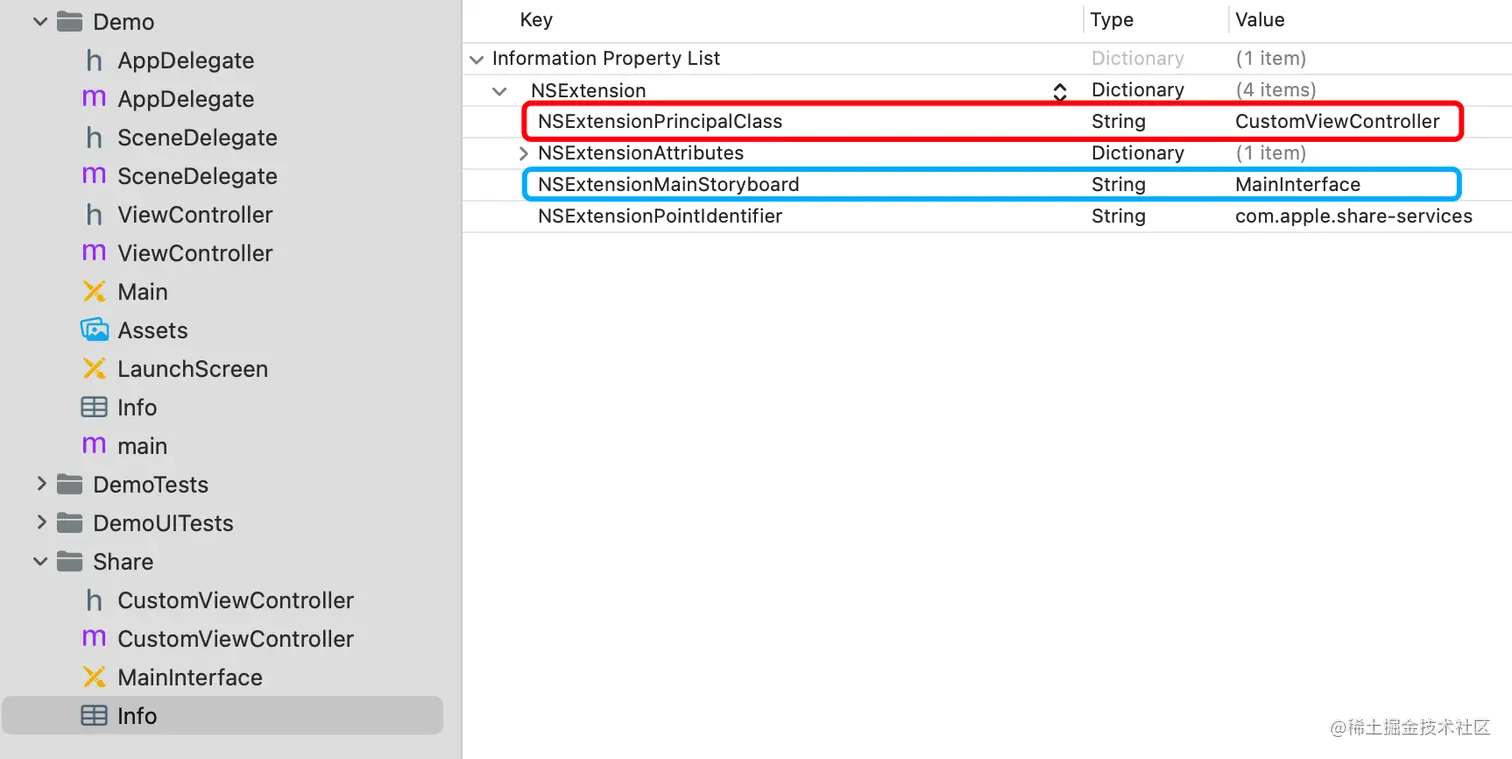Click the (1 item) value for NSExtensionAttributes

1271,153
